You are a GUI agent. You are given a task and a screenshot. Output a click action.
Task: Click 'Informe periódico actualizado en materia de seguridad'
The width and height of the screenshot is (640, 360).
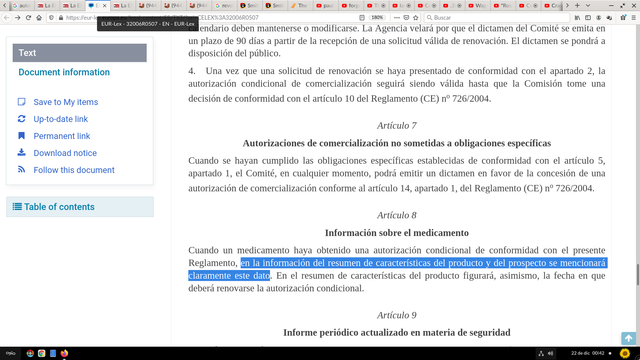[397, 333]
